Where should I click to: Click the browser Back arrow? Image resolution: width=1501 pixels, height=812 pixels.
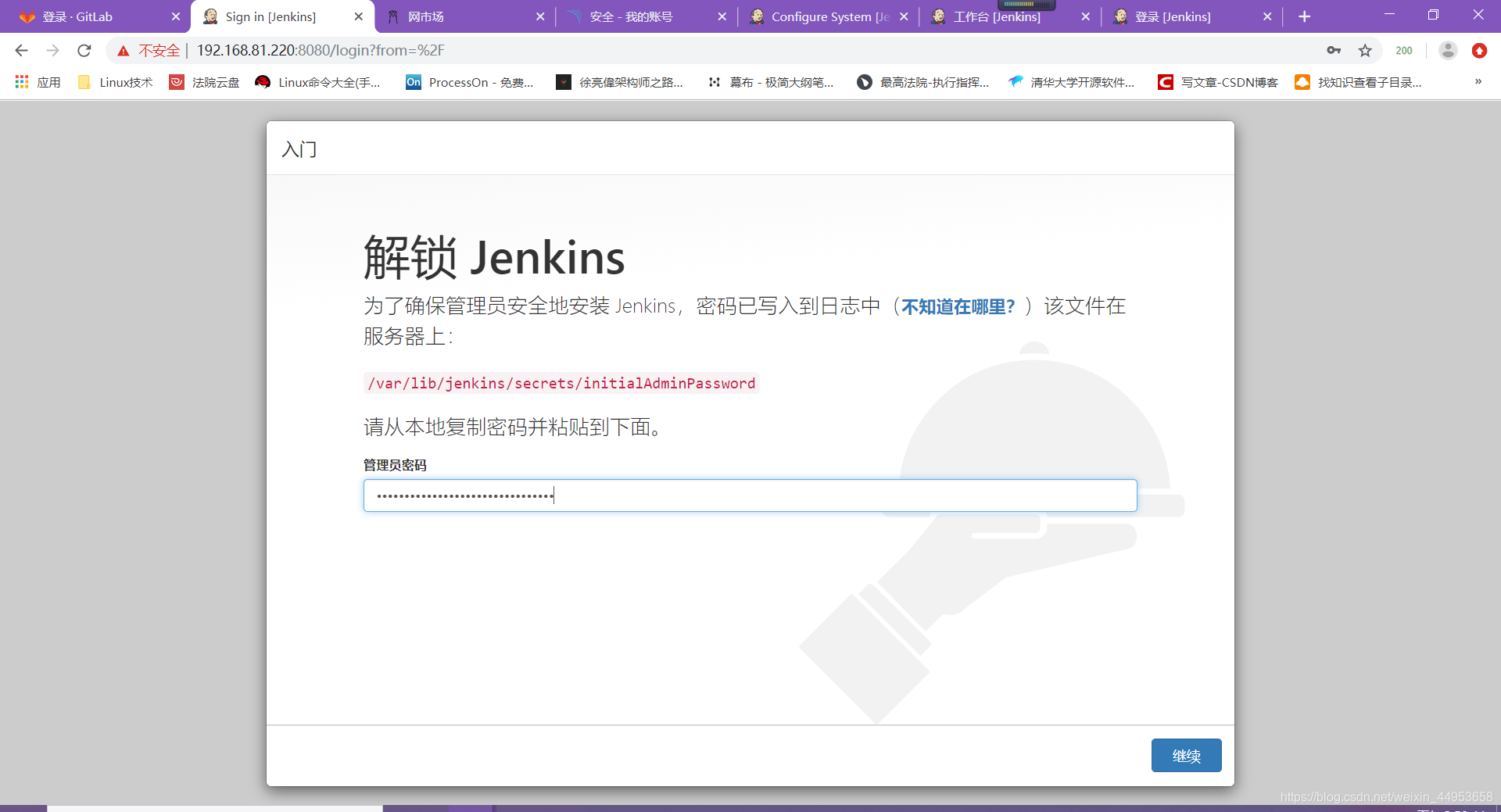coord(21,51)
